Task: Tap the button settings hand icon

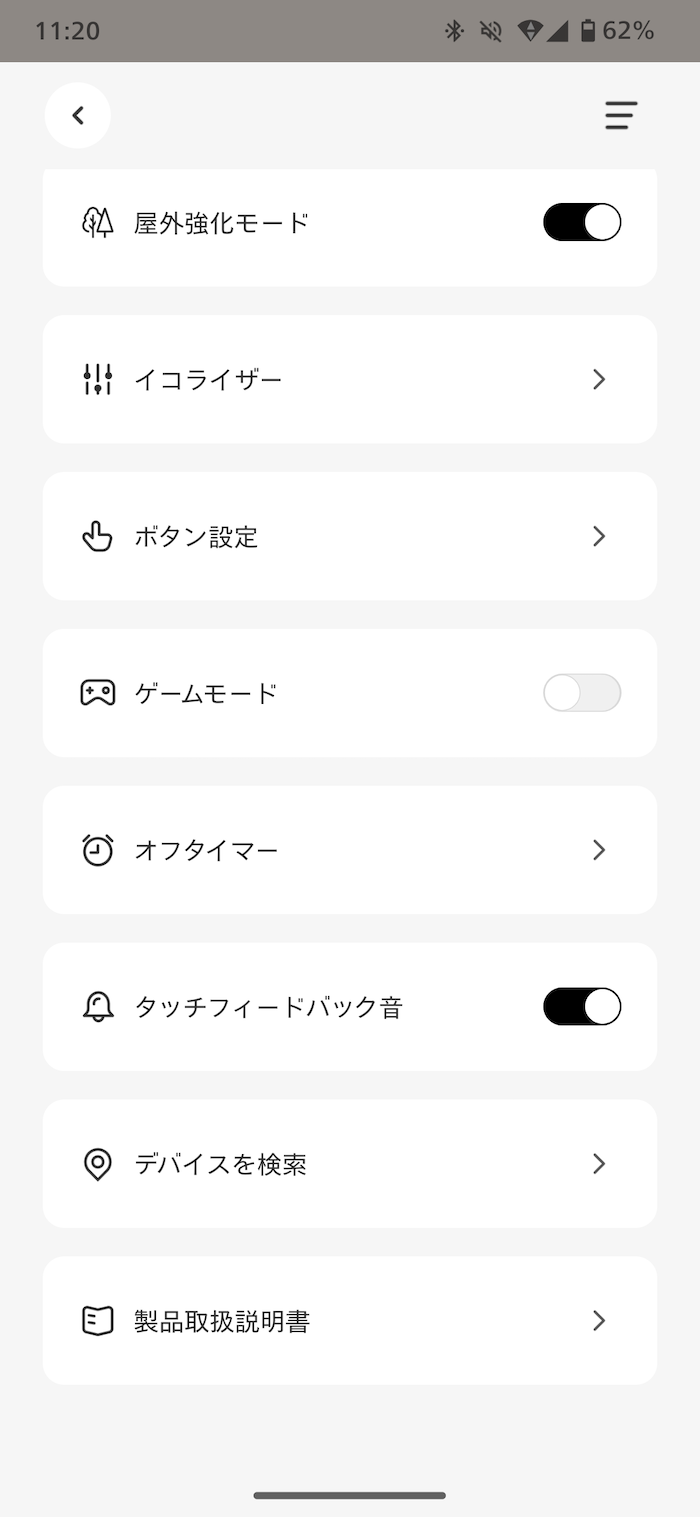Action: coord(97,536)
